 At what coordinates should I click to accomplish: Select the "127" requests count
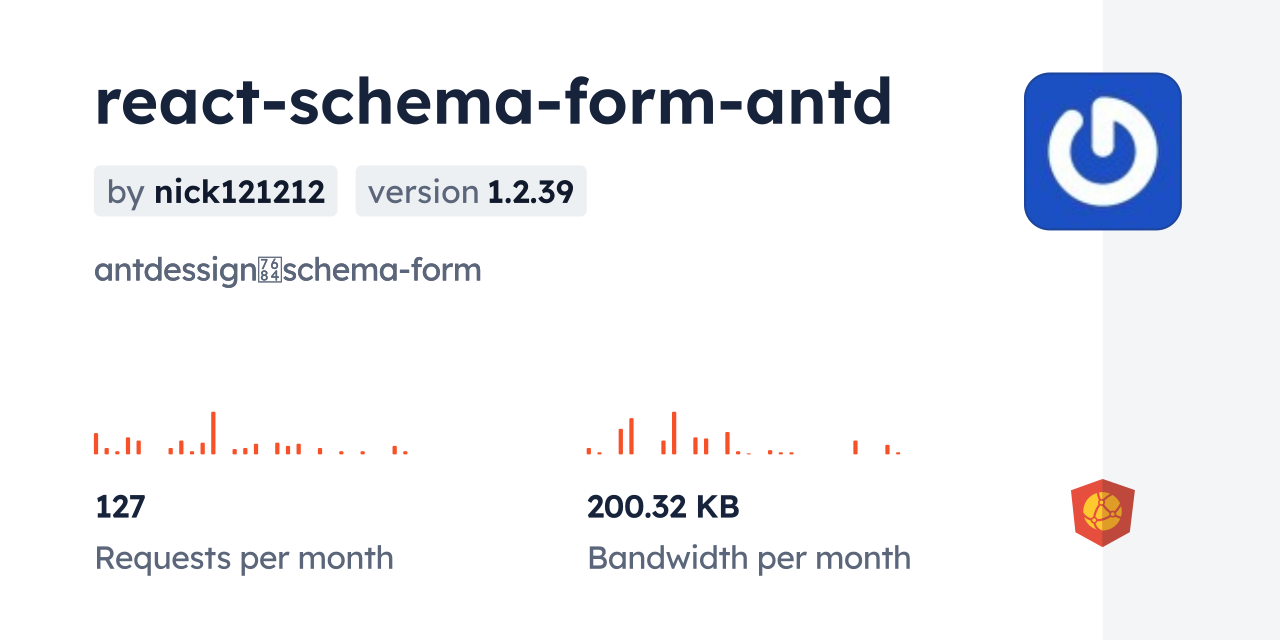[x=120, y=507]
